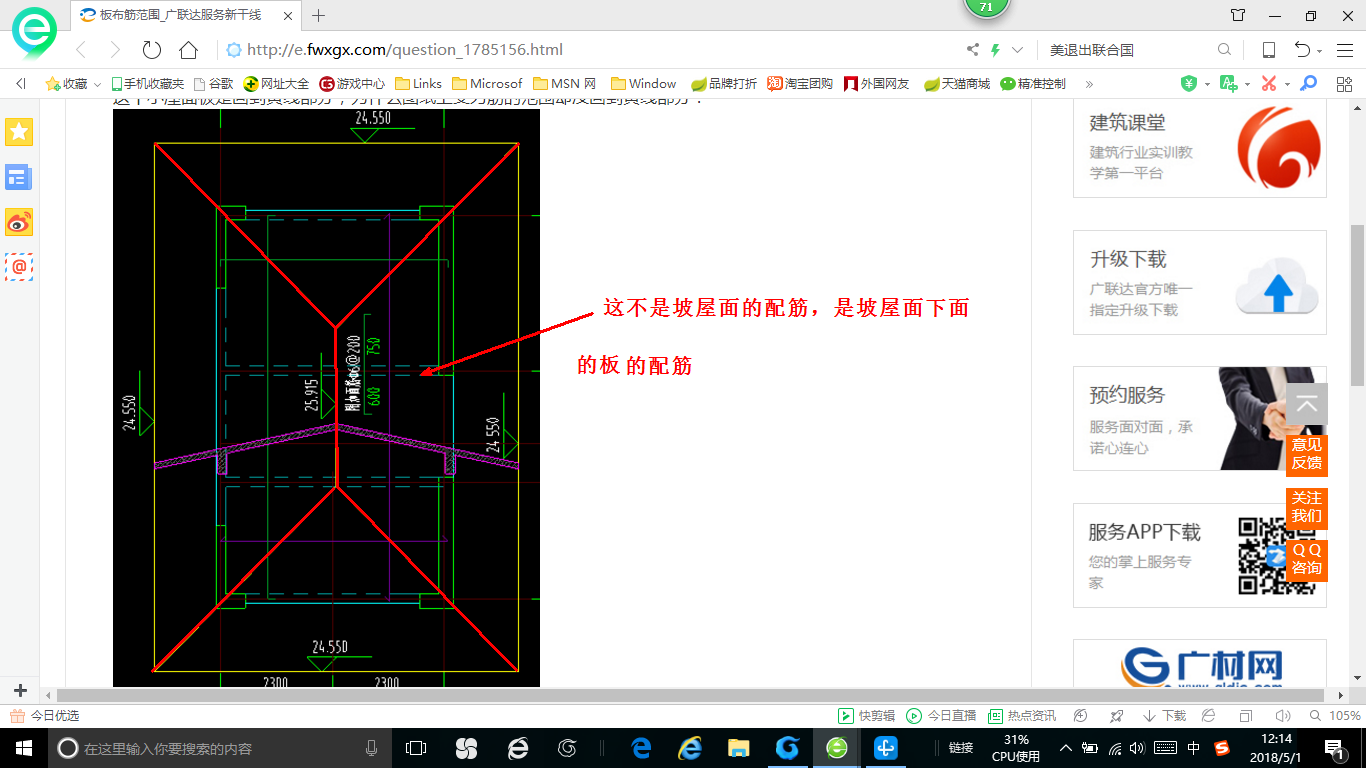Viewport: 1366px width, 768px height.
Task: Expand more bookmarks with the double chevron
Action: pos(1089,84)
